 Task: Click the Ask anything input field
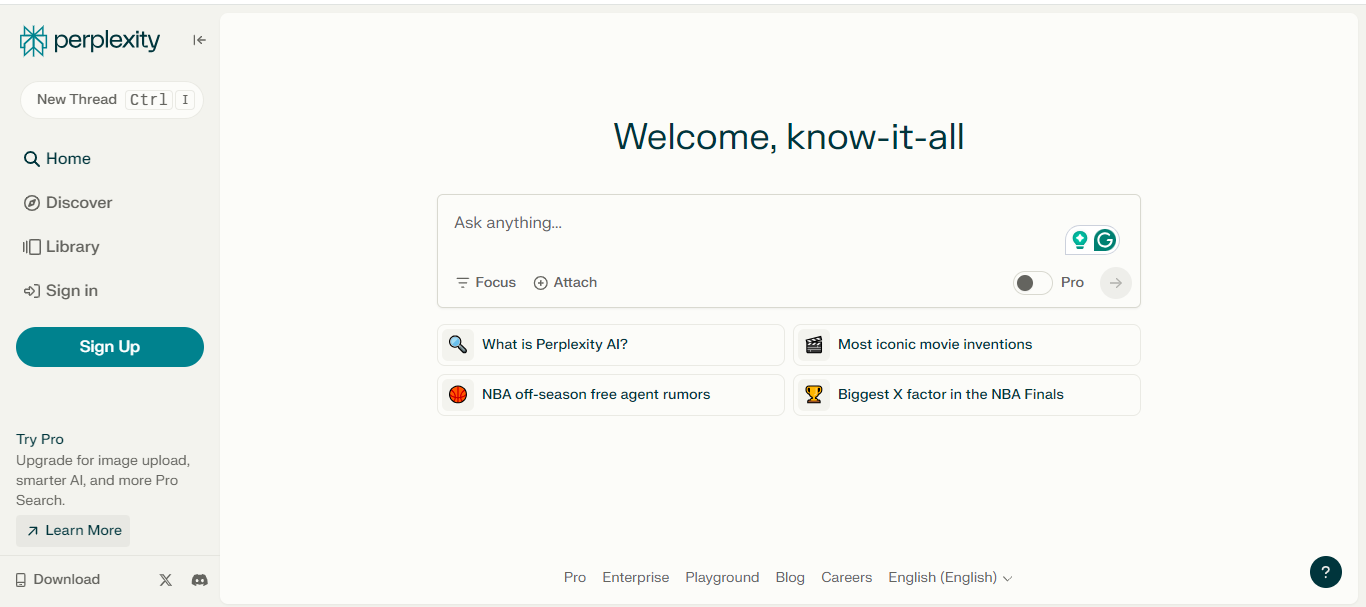click(x=700, y=222)
